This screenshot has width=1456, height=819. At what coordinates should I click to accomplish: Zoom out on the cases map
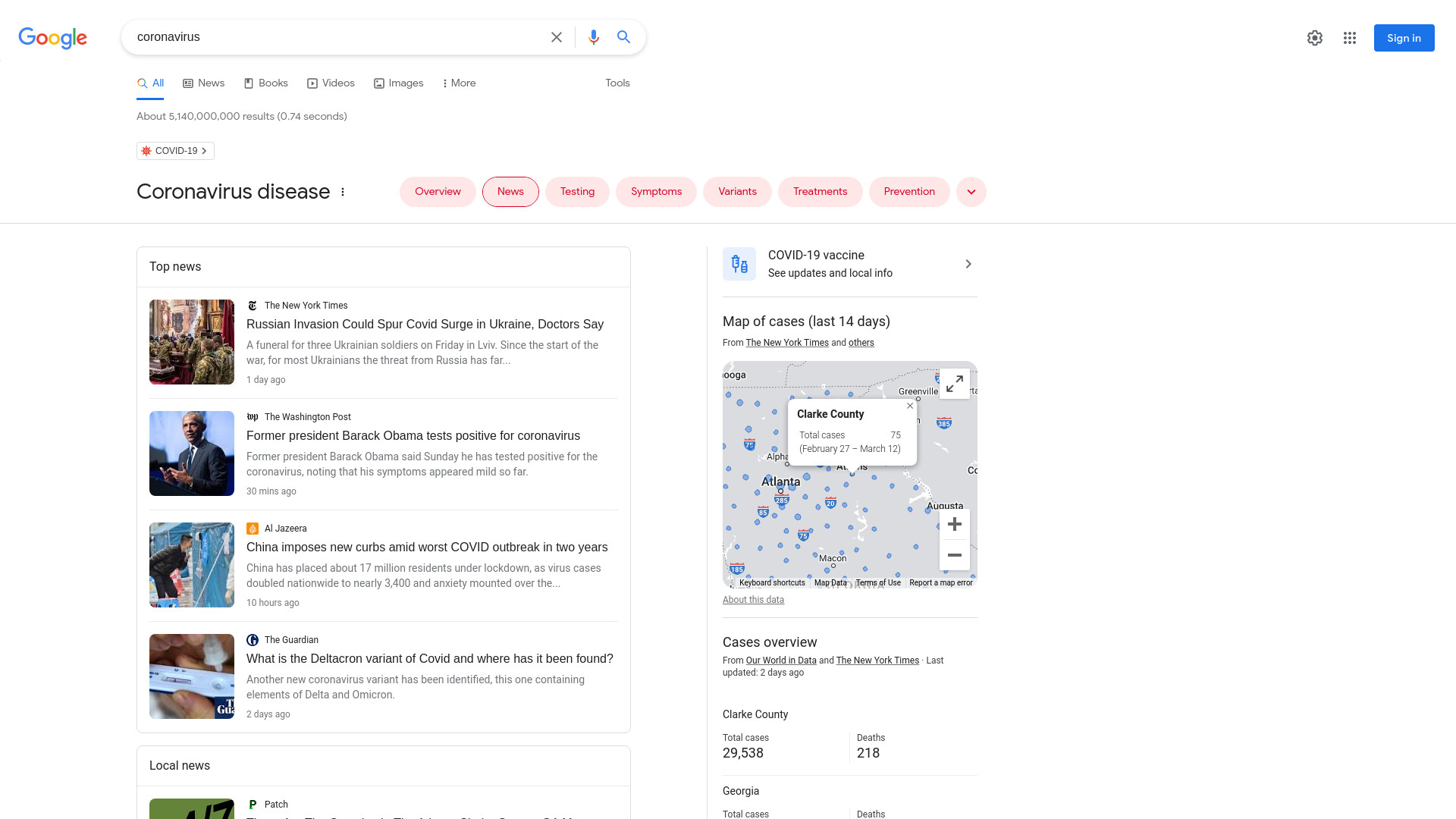click(x=955, y=555)
